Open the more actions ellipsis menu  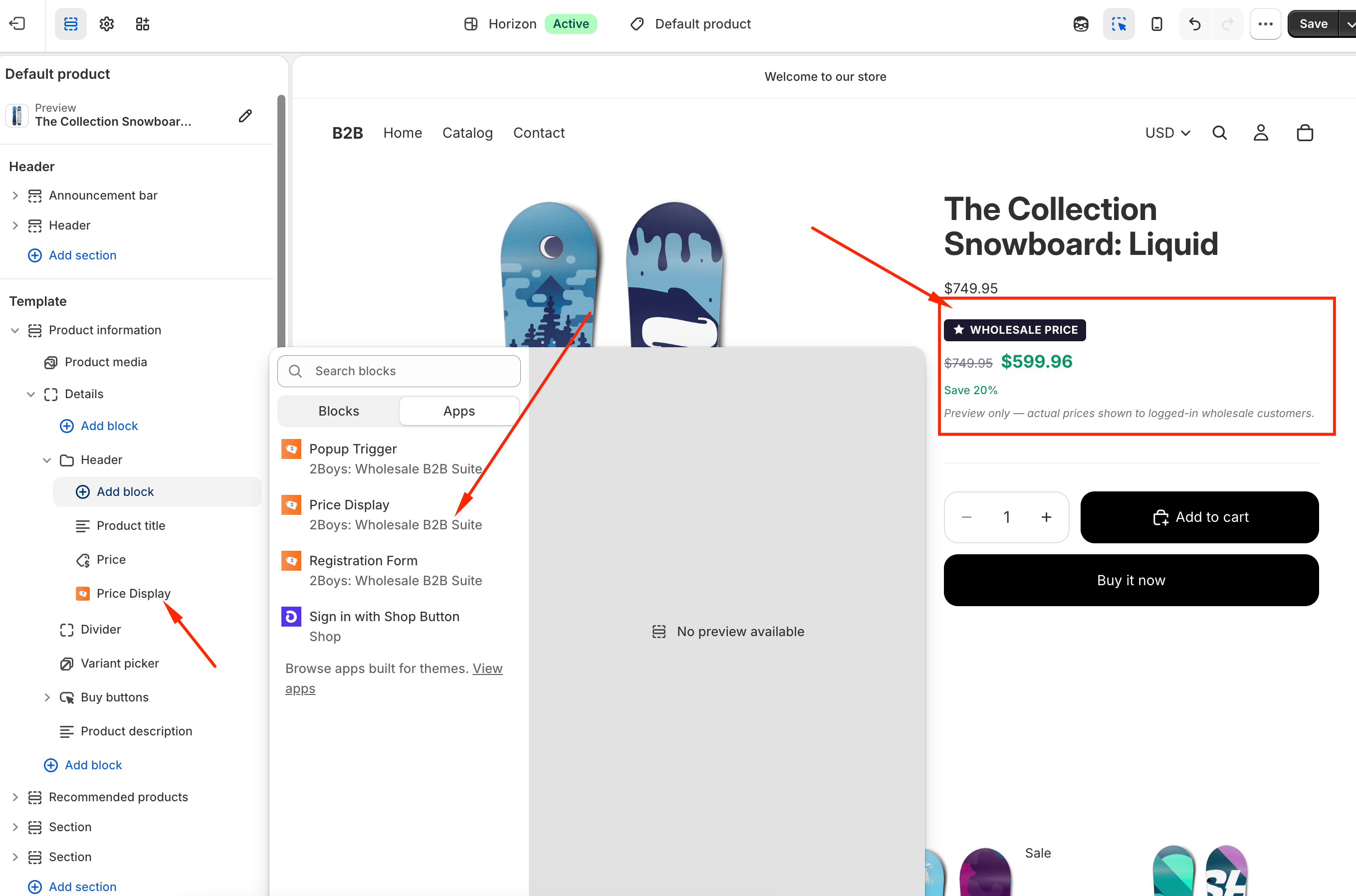[1265, 24]
